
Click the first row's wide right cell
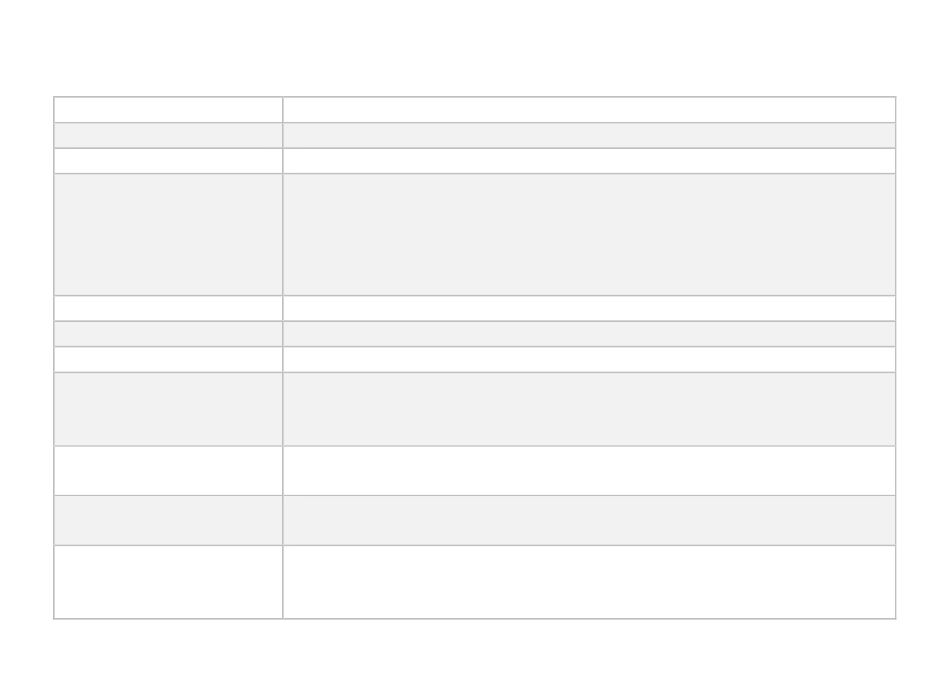[x=589, y=110]
